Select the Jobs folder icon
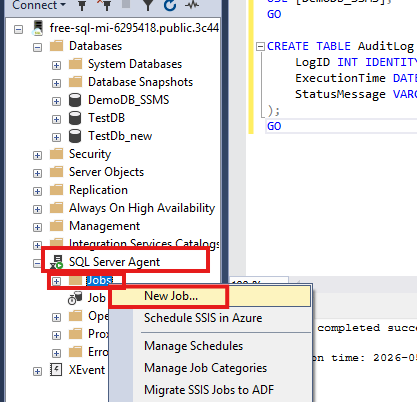The height and width of the screenshot is (402, 417). point(75,280)
